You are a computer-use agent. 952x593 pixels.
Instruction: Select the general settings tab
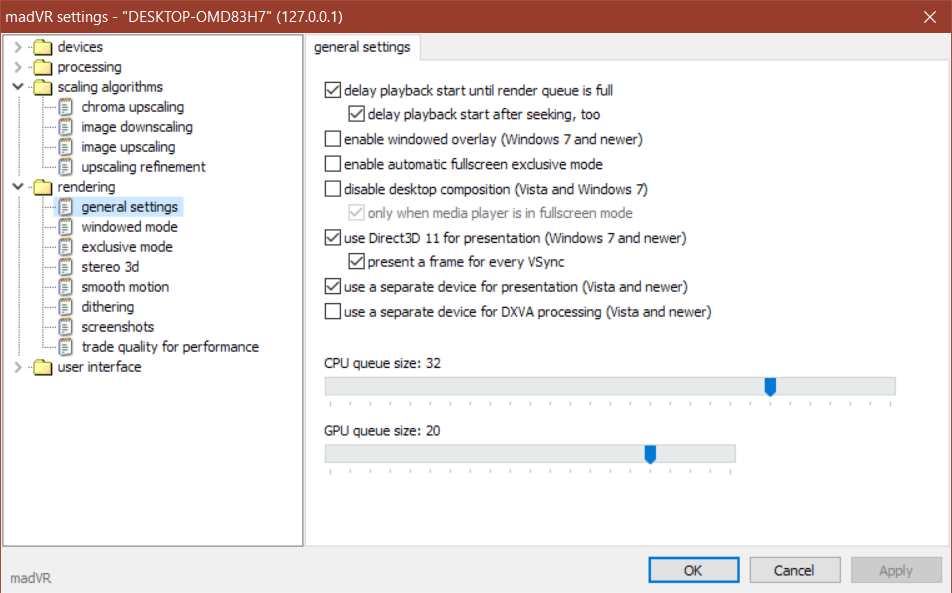pos(362,47)
